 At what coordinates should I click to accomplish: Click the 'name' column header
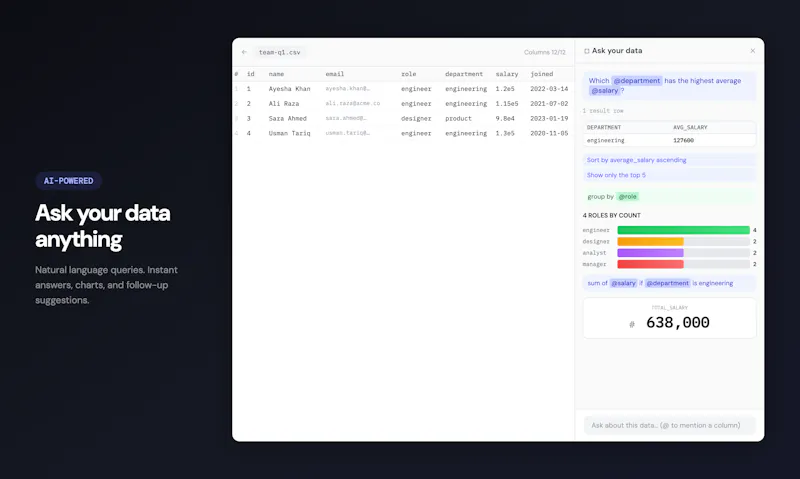276,74
